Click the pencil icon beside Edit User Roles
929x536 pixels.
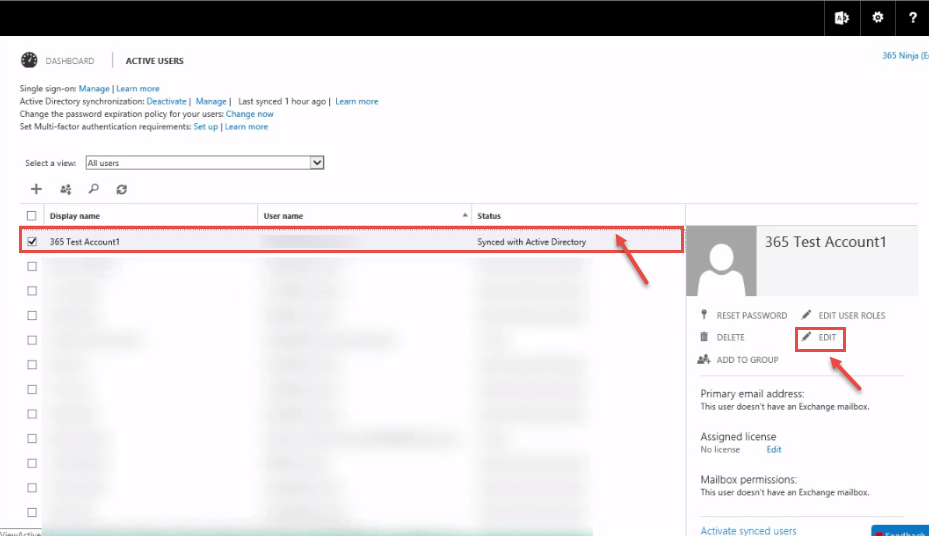tap(806, 314)
